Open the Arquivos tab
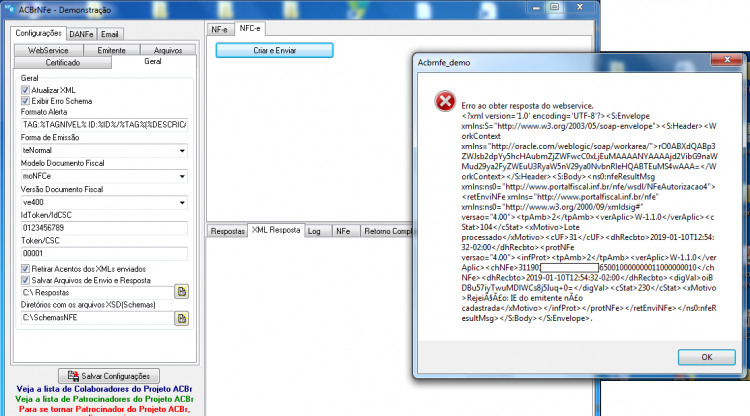The image size is (750, 416). [168, 50]
